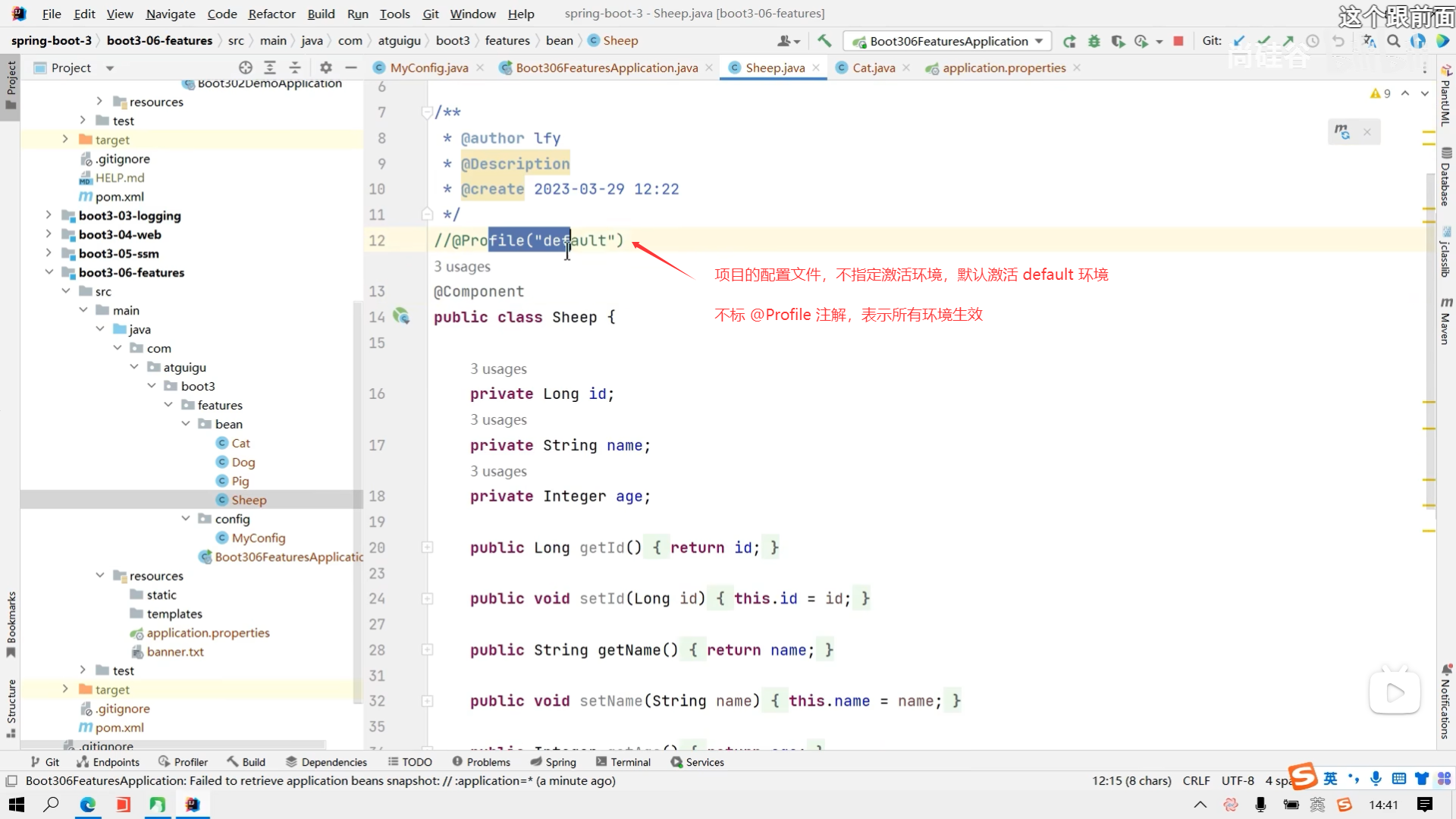Start debugging with the green bug icon
This screenshot has width=1456, height=819.
[1094, 41]
